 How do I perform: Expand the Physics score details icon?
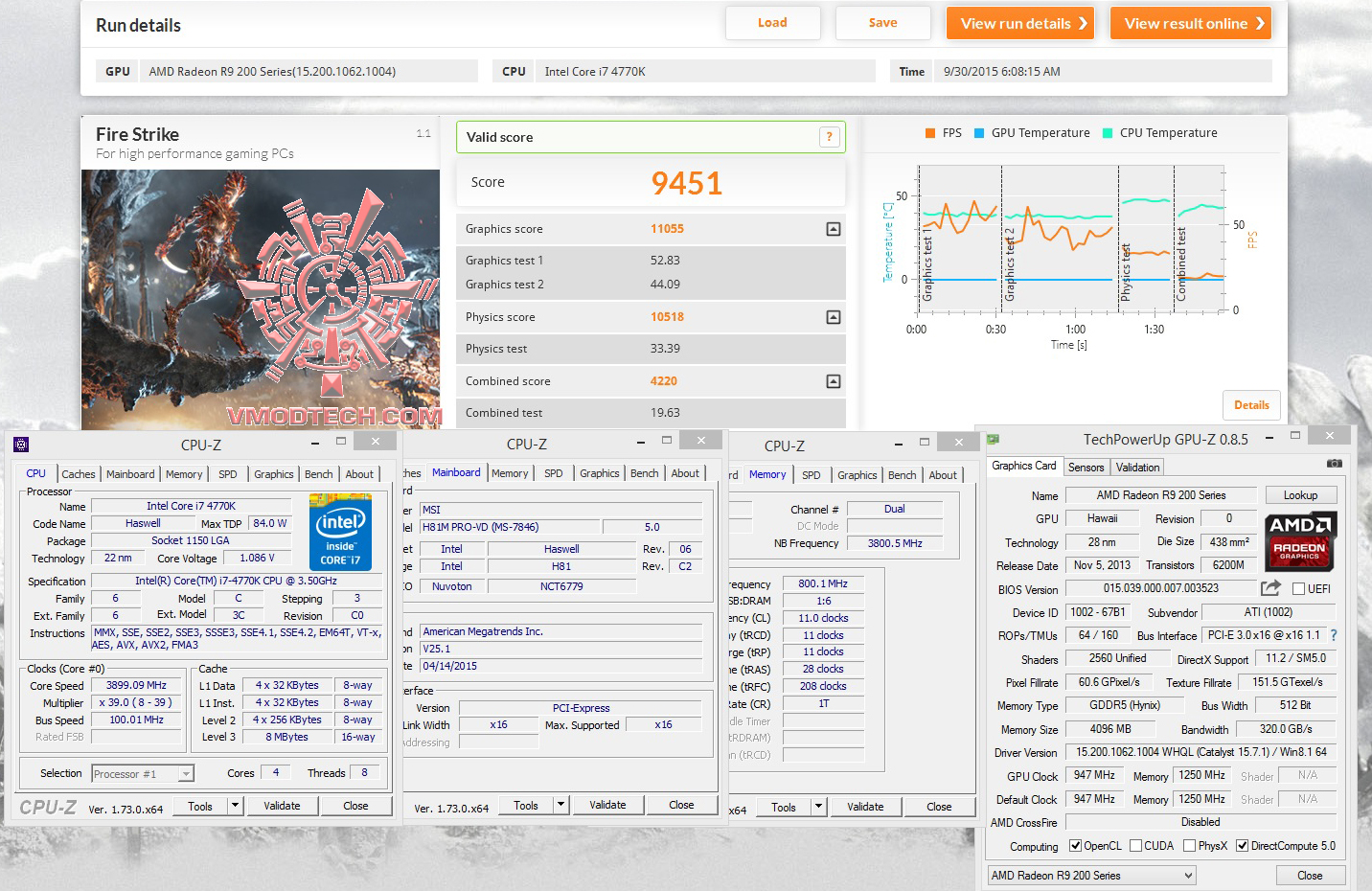pyautogui.click(x=834, y=317)
